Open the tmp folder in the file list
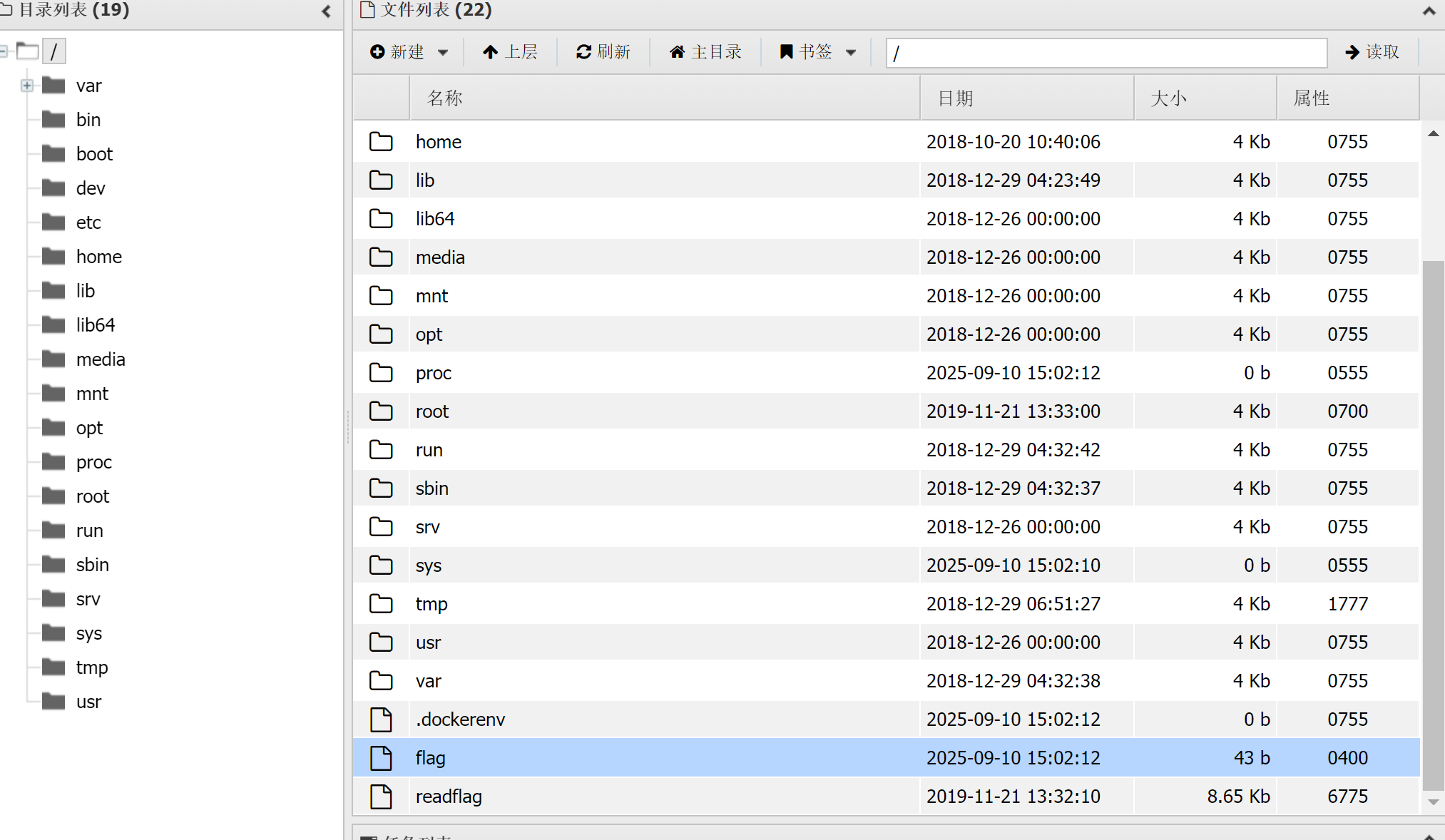1445x840 pixels. click(432, 604)
